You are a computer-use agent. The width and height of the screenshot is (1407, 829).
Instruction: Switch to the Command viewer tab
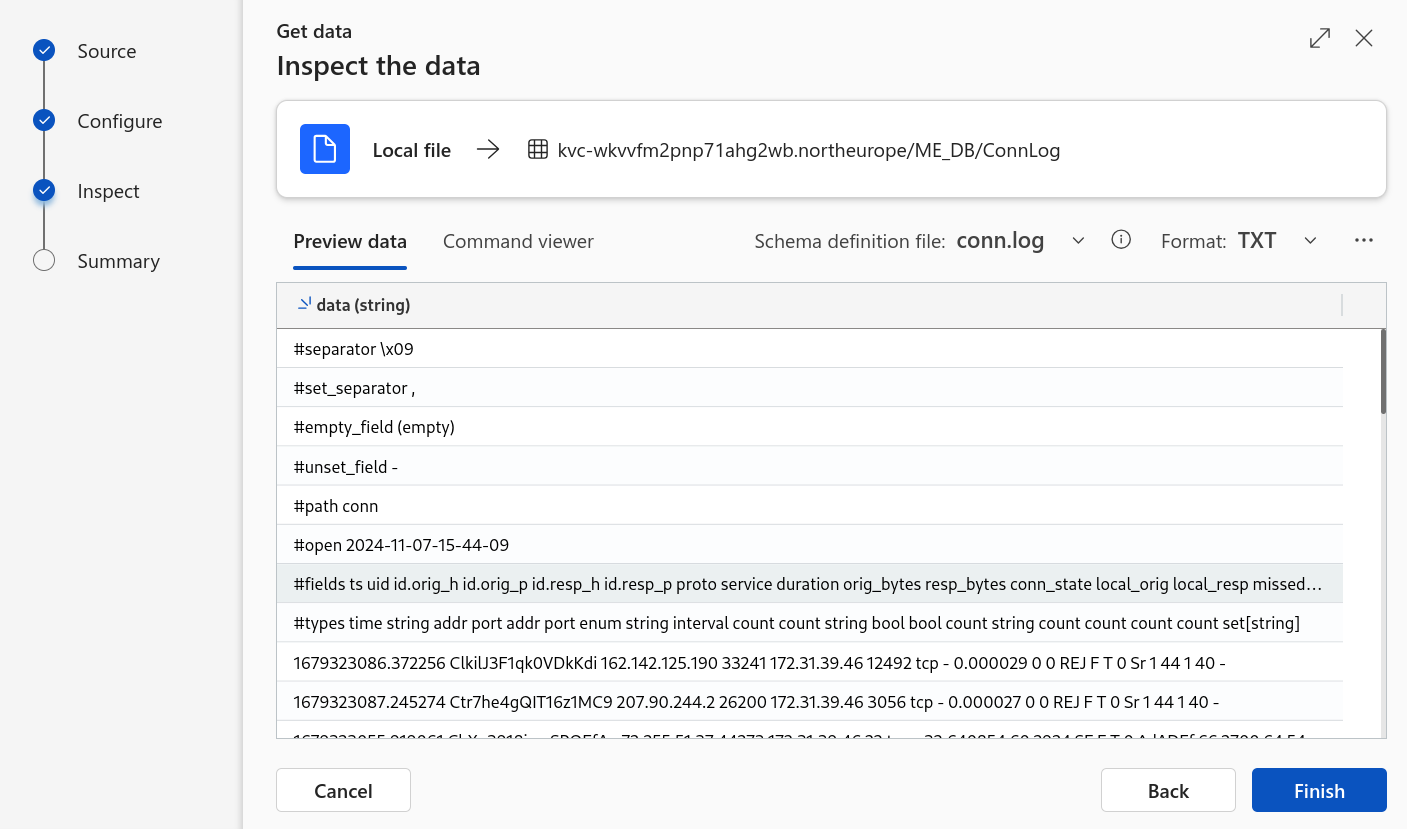[518, 242]
